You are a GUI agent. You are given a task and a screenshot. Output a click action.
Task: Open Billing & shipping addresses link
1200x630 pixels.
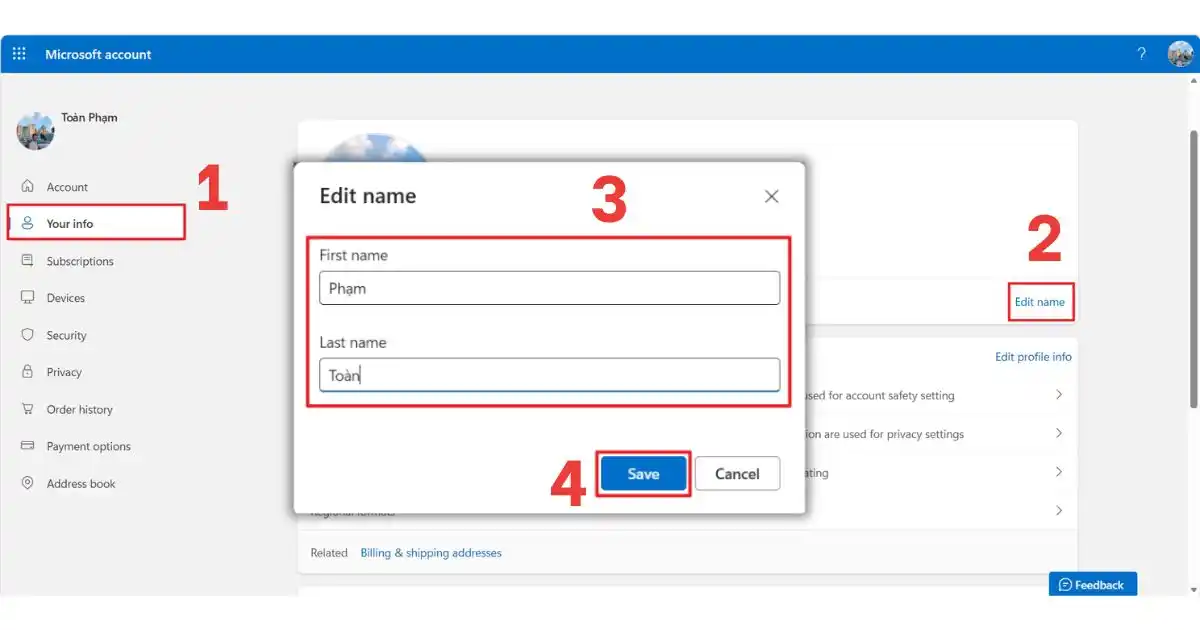[x=431, y=553]
